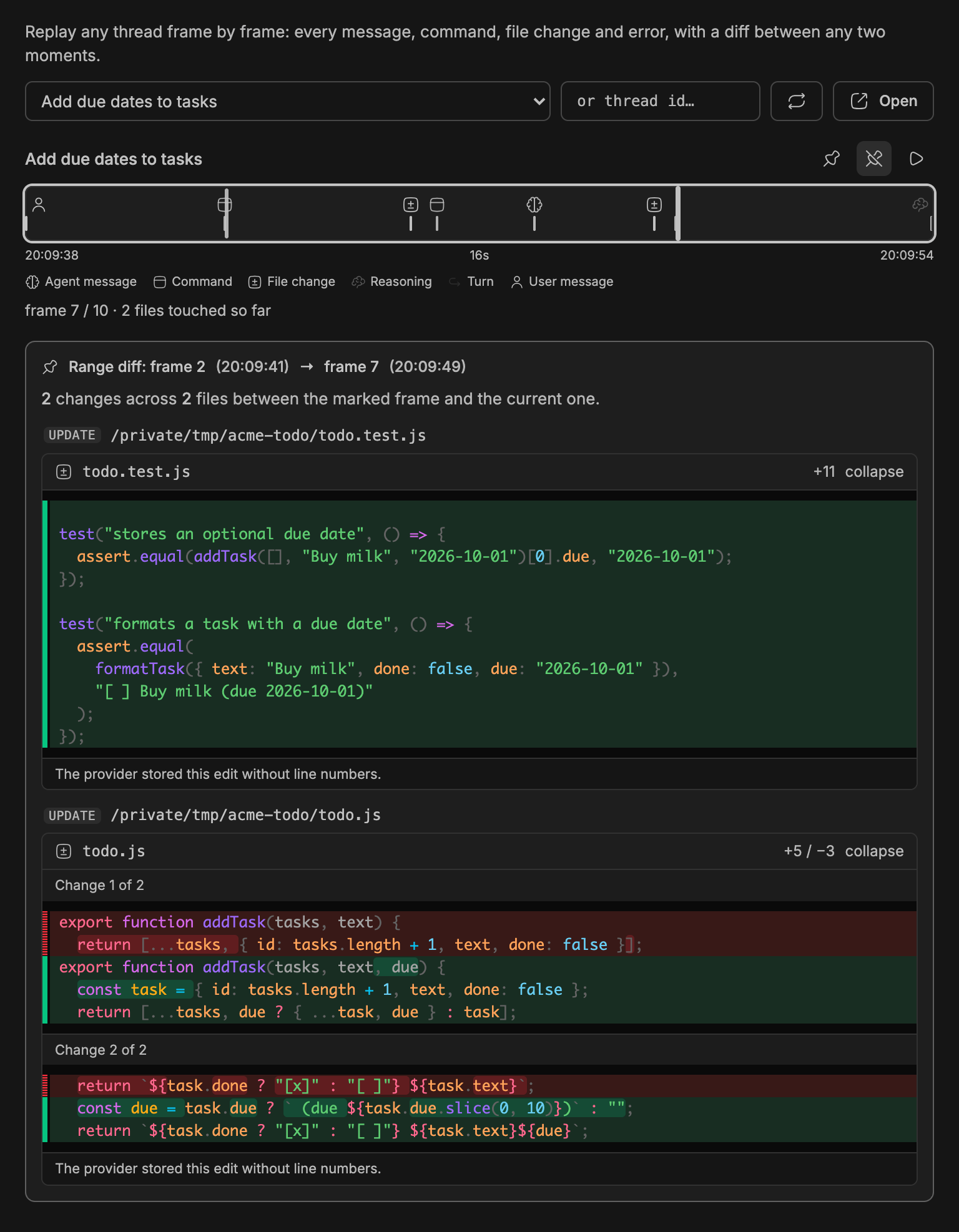This screenshot has width=959, height=1232.
Task: Collapse the todo.test.js diff
Action: tap(874, 472)
